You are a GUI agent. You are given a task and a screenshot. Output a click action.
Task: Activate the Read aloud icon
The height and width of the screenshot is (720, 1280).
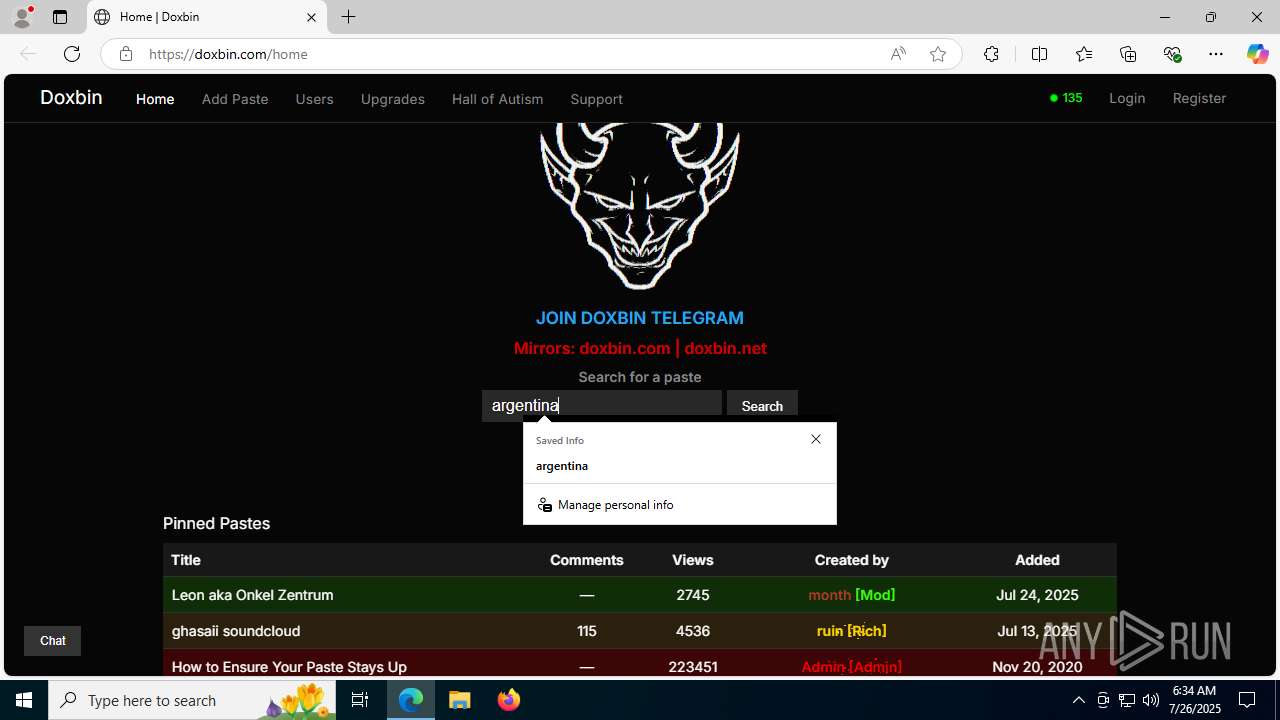(x=898, y=54)
